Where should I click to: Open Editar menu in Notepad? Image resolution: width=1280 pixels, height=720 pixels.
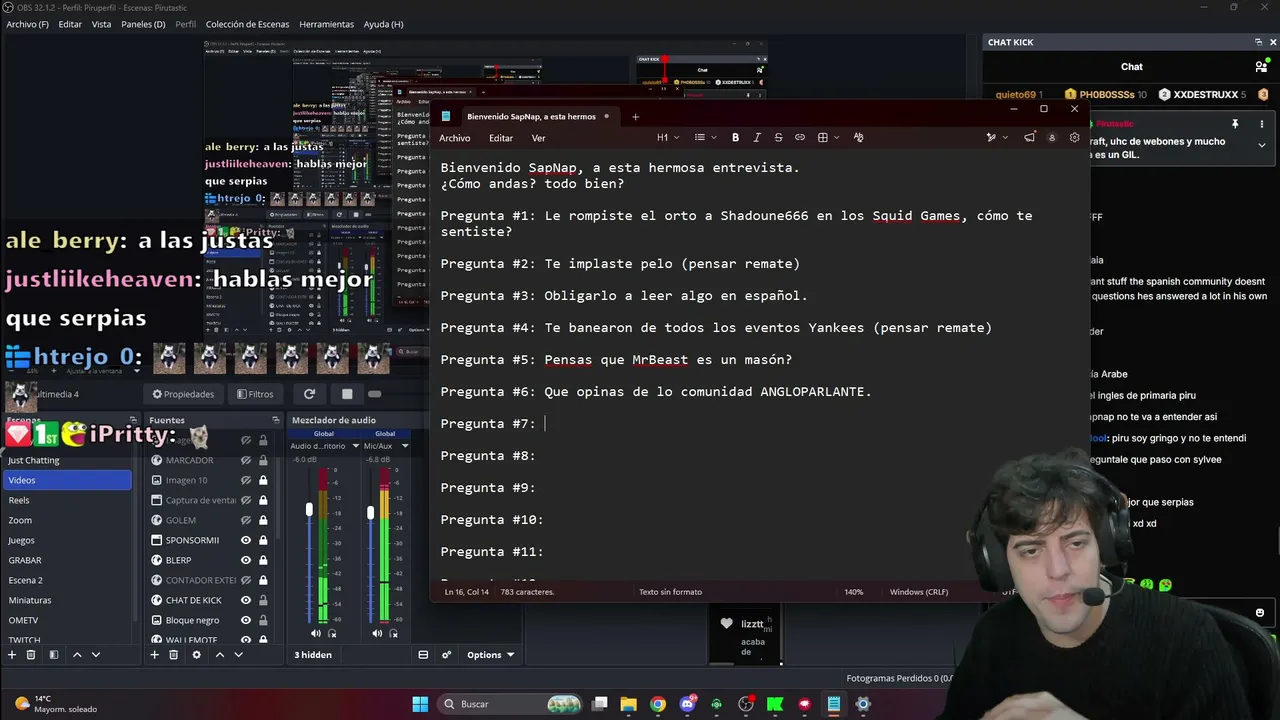pyautogui.click(x=501, y=138)
